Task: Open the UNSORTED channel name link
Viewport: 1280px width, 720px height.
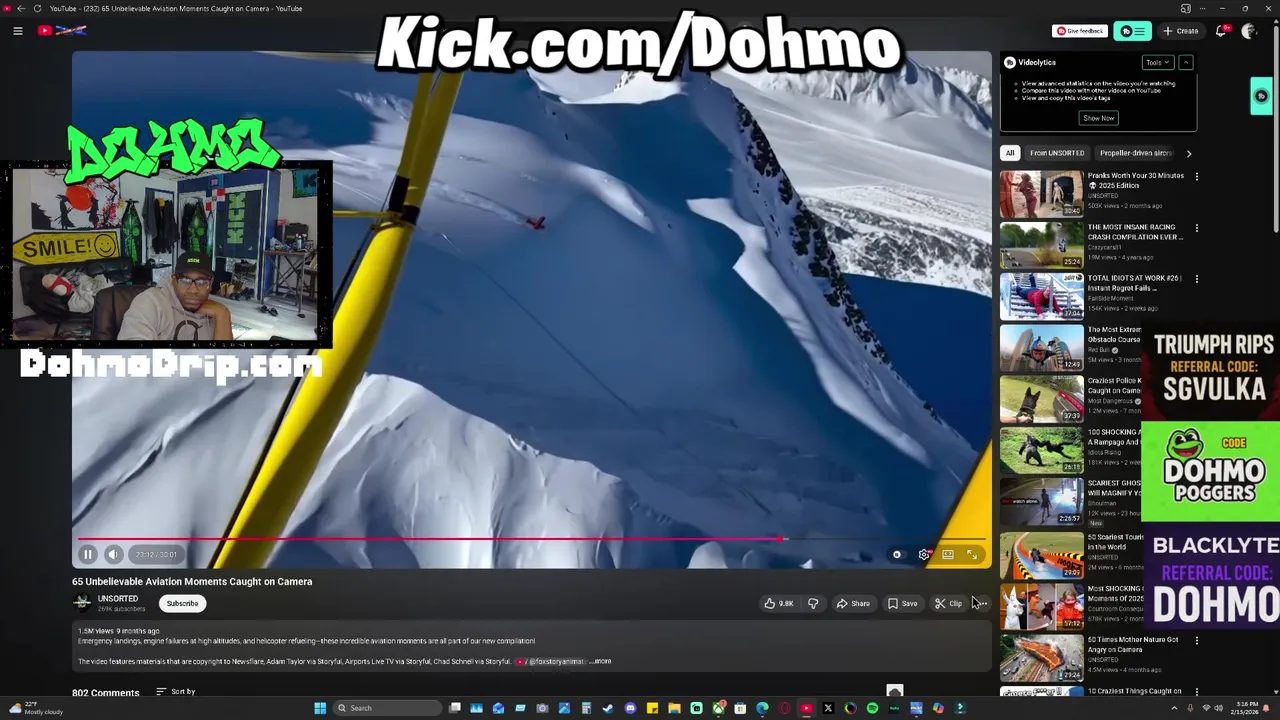Action: tap(118, 598)
